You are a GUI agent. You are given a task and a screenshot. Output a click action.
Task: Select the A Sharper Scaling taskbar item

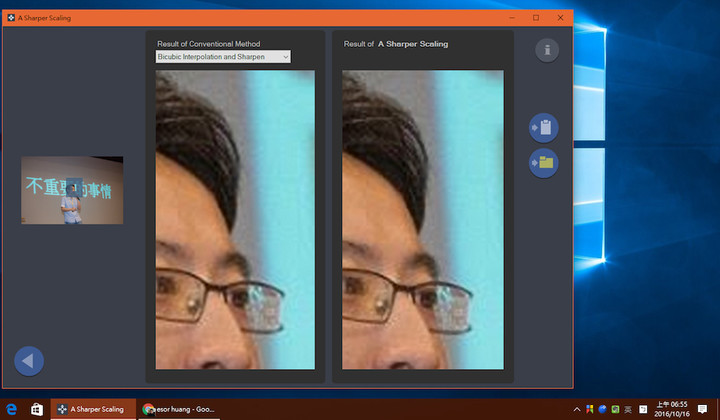(93, 409)
